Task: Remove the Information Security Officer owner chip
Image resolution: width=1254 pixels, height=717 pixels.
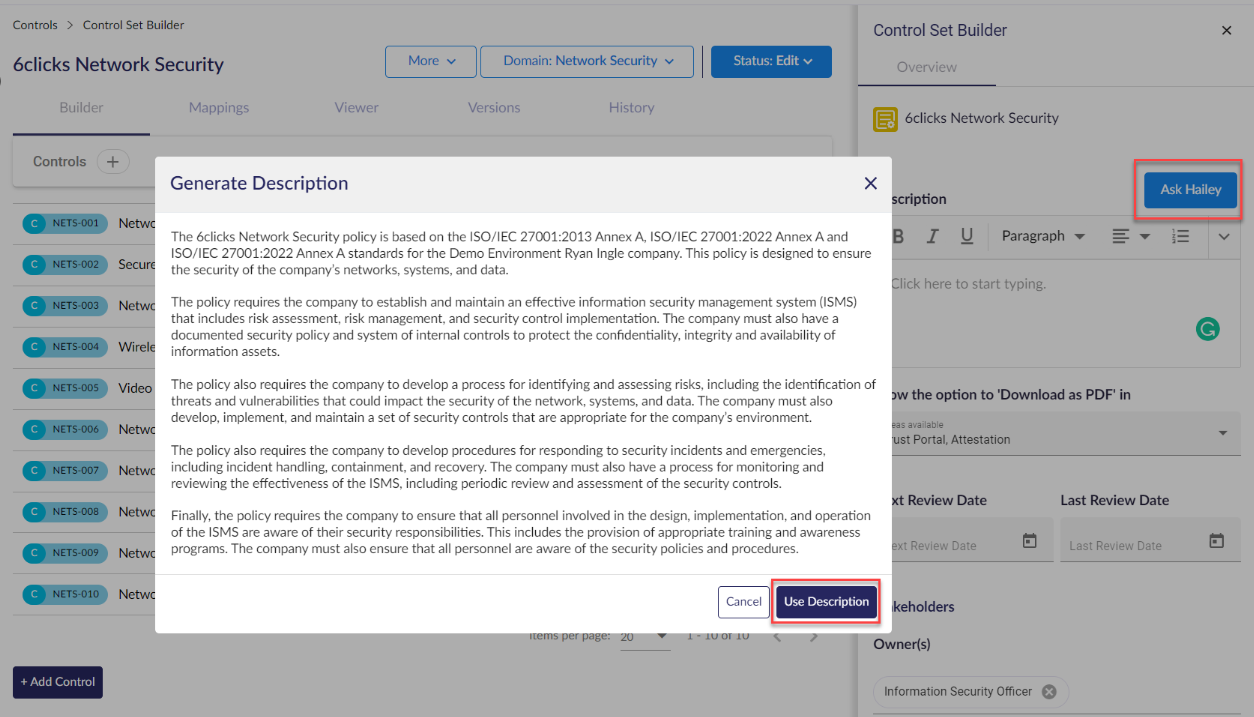Action: tap(1049, 691)
